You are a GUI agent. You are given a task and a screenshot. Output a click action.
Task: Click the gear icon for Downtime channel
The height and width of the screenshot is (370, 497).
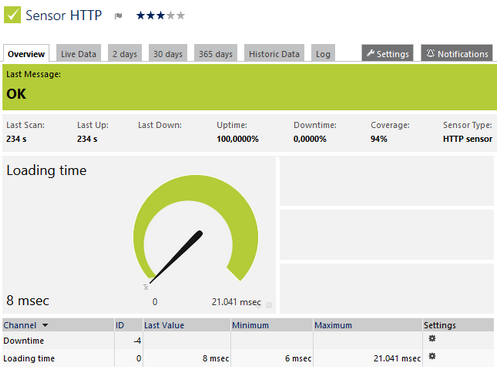tap(432, 339)
